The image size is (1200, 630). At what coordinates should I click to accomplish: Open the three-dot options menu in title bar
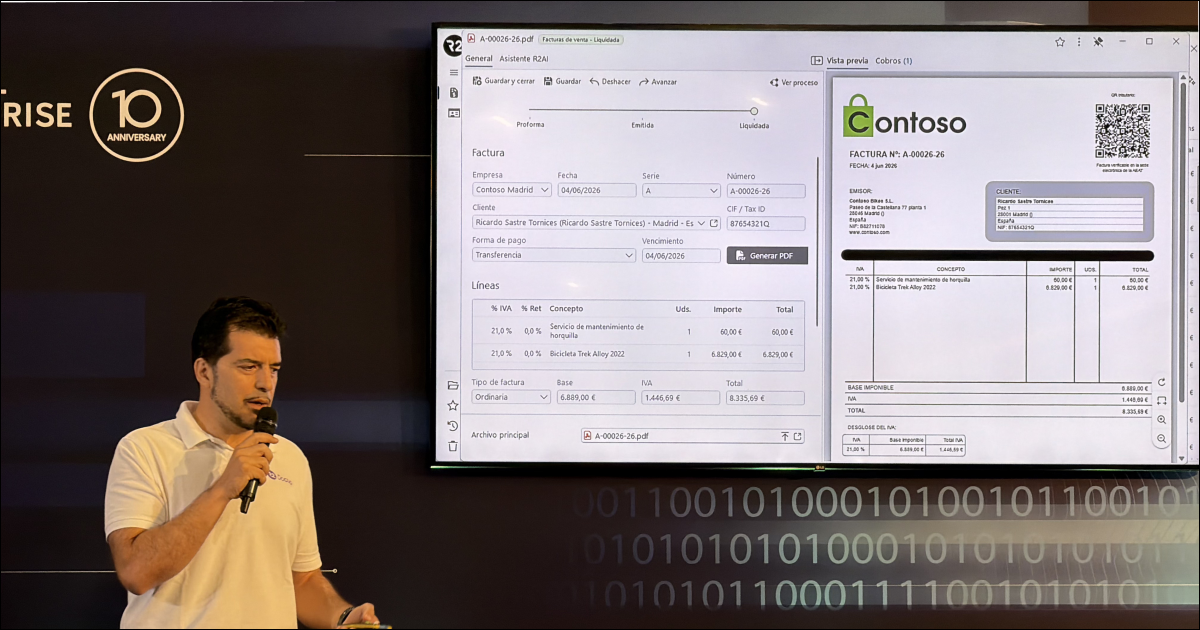point(1078,42)
